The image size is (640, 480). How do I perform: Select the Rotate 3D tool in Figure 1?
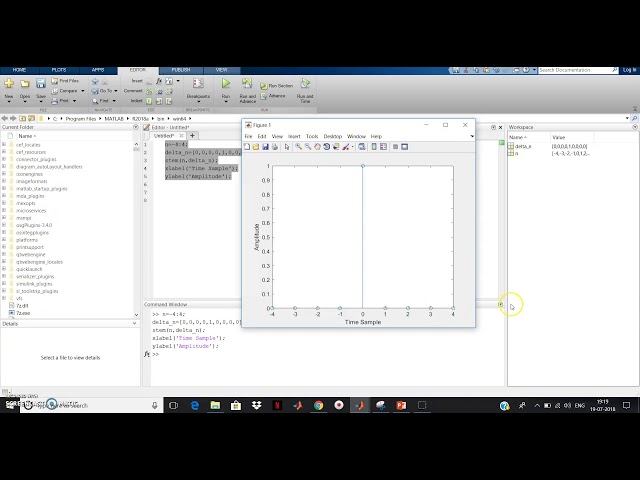(327, 147)
